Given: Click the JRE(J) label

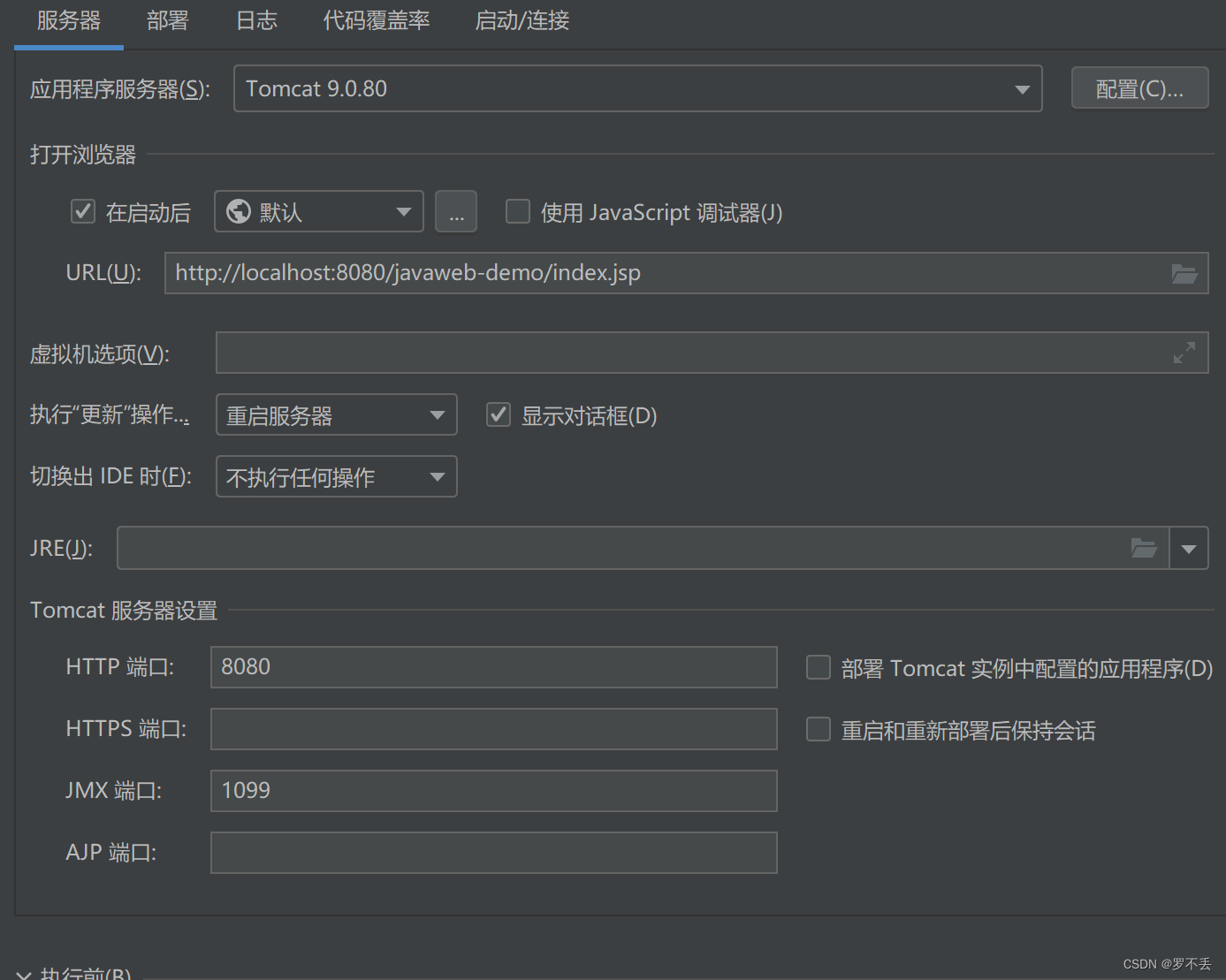Looking at the screenshot, I should pos(61,549).
